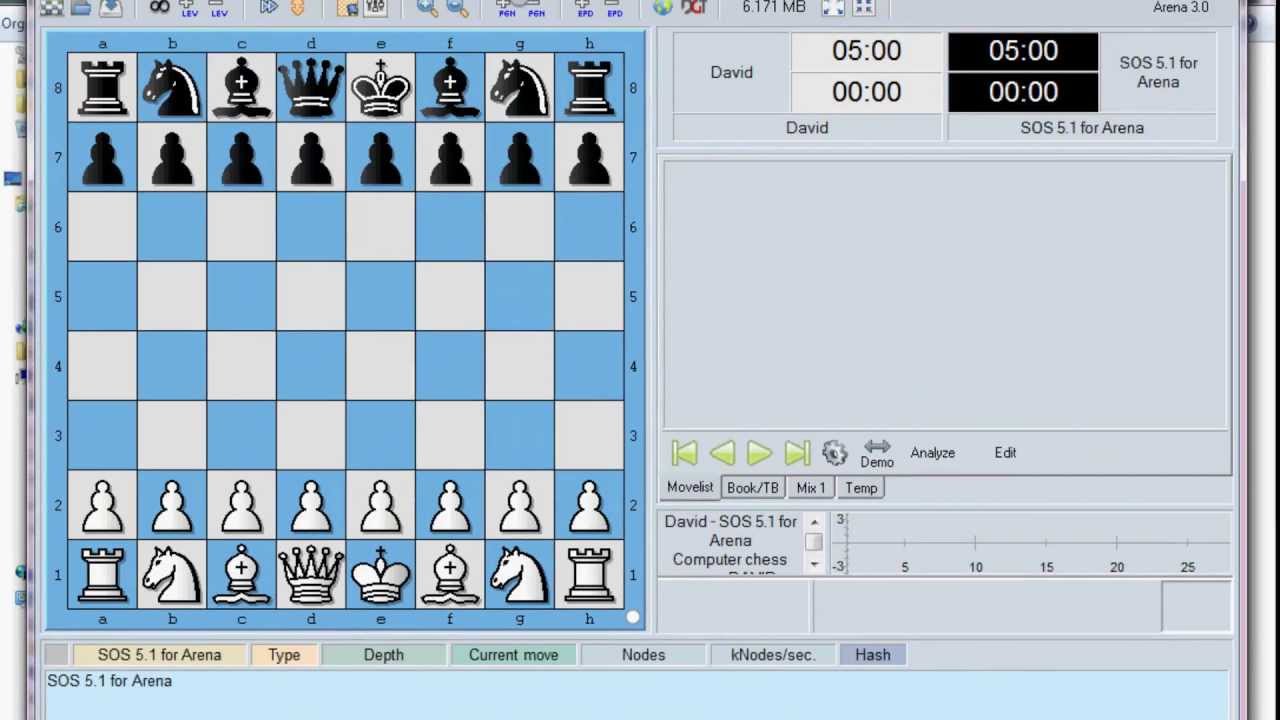Select the white bishop on c1

pyautogui.click(x=241, y=574)
